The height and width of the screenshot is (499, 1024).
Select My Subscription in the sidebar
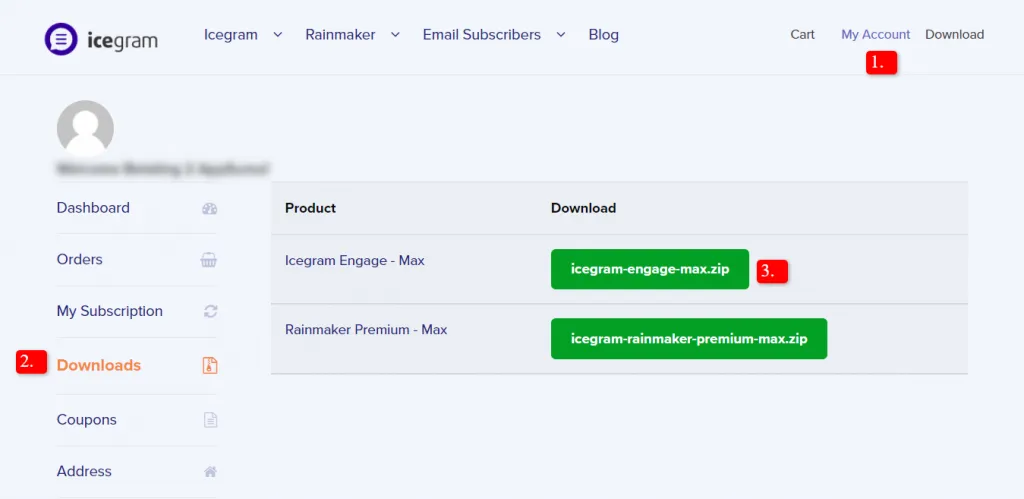coord(110,311)
